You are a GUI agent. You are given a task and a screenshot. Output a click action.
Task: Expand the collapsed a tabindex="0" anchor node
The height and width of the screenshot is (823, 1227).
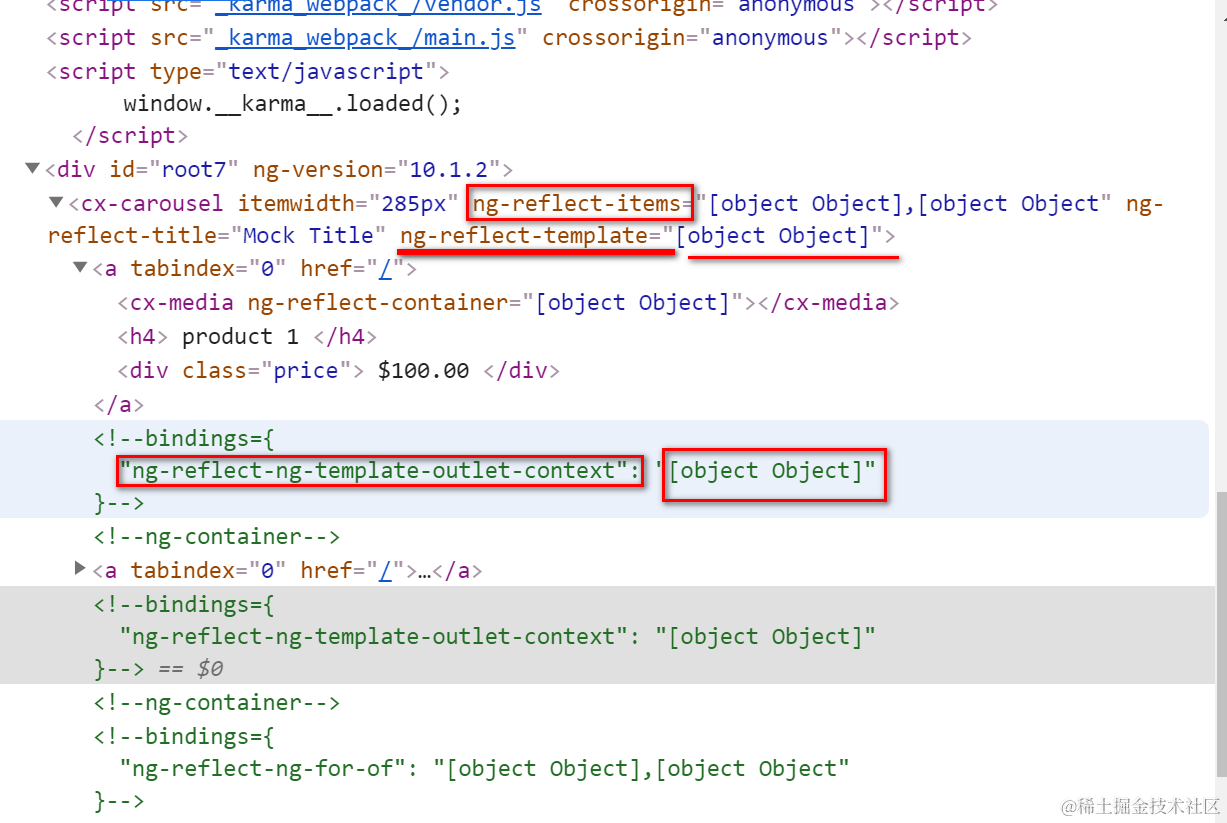[81, 569]
